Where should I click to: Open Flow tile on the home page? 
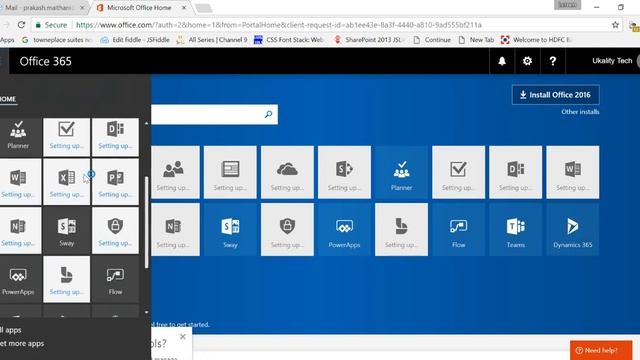(x=459, y=229)
